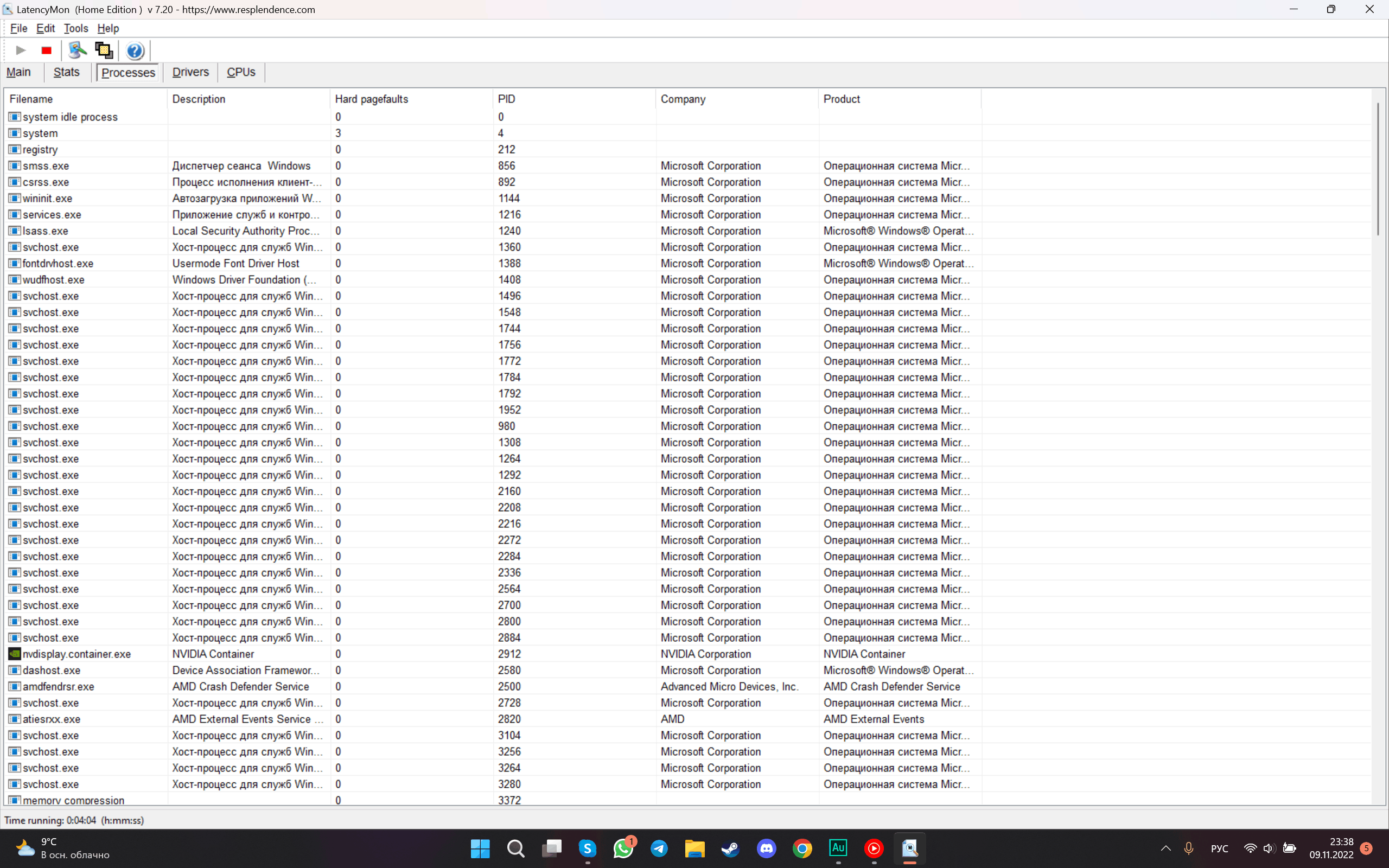
Task: Open help with the question mark icon
Action: coord(135,50)
